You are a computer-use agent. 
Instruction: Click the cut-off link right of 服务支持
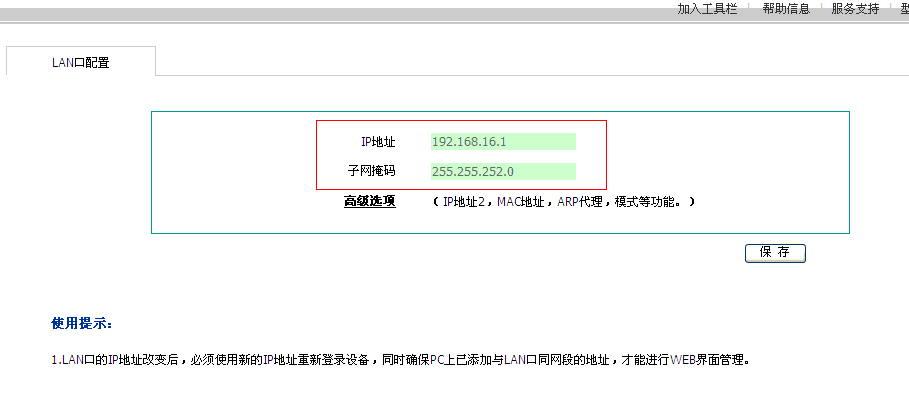point(903,9)
